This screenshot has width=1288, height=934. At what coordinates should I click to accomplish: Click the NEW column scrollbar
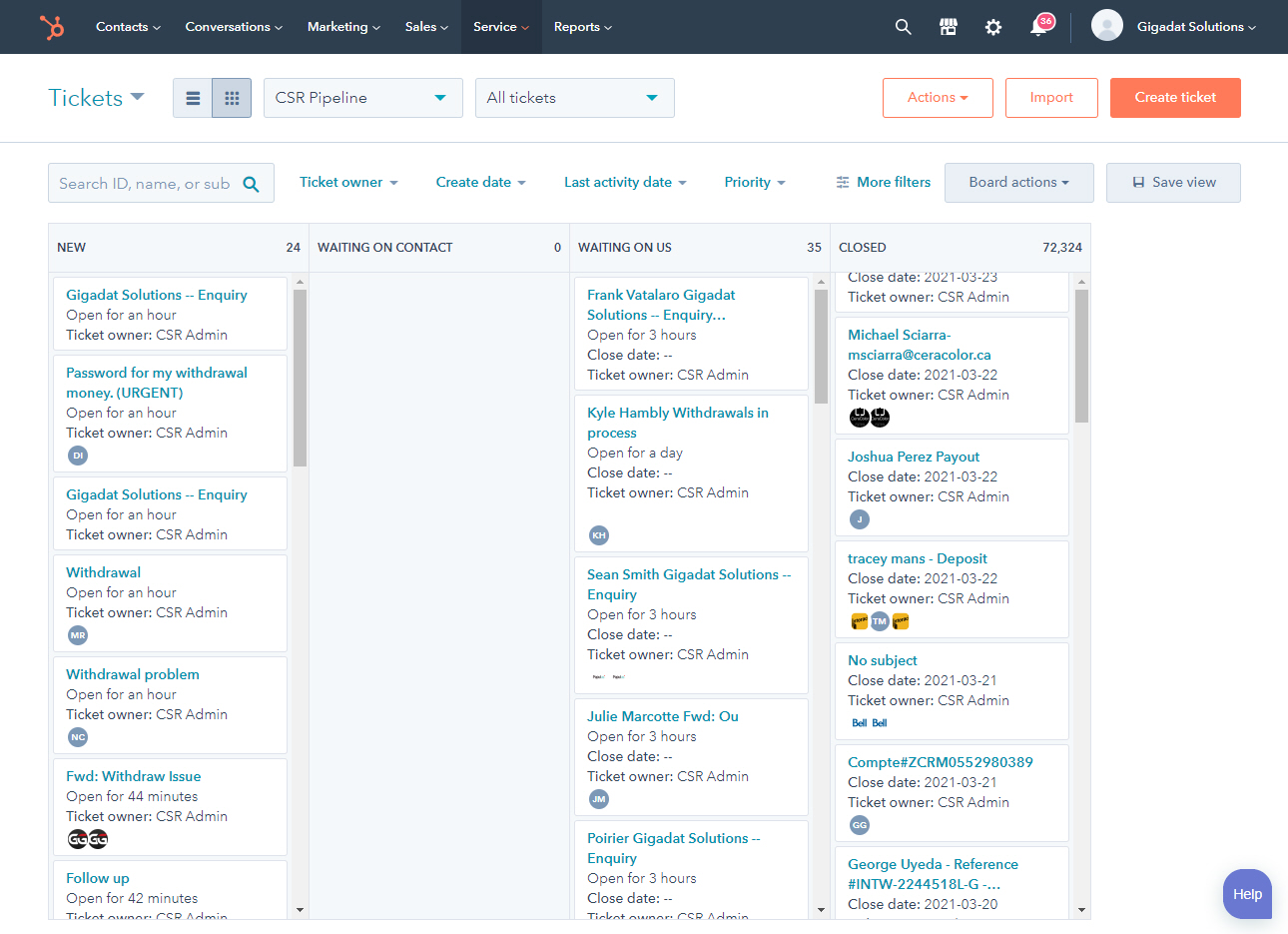point(300,379)
